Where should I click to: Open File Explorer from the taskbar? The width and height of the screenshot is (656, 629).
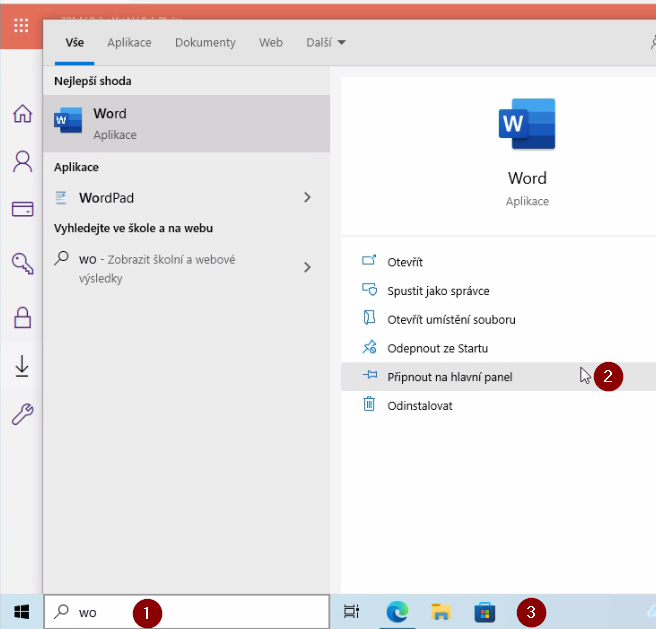coord(441,612)
